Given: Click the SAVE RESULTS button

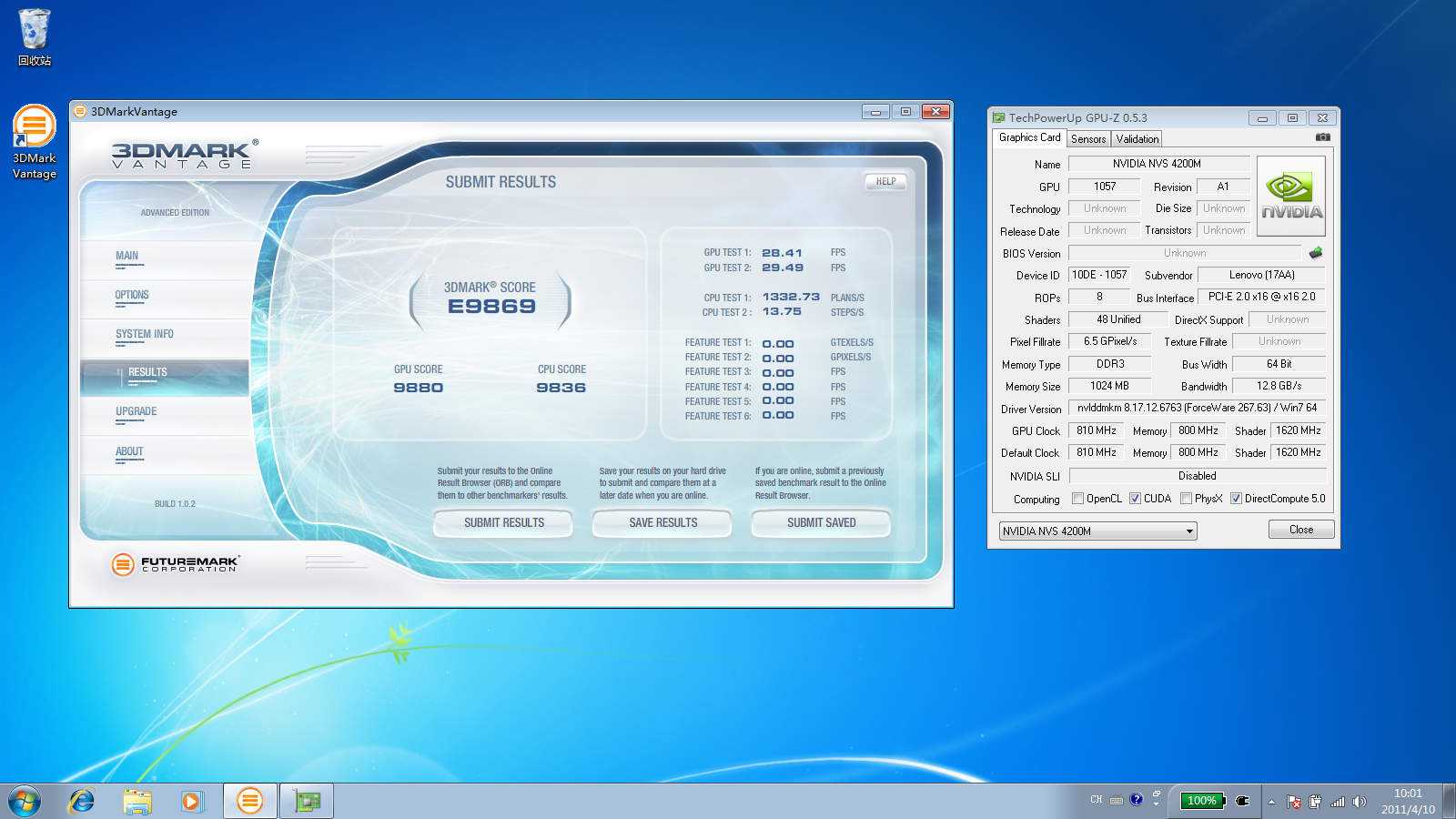Looking at the screenshot, I should tap(662, 523).
